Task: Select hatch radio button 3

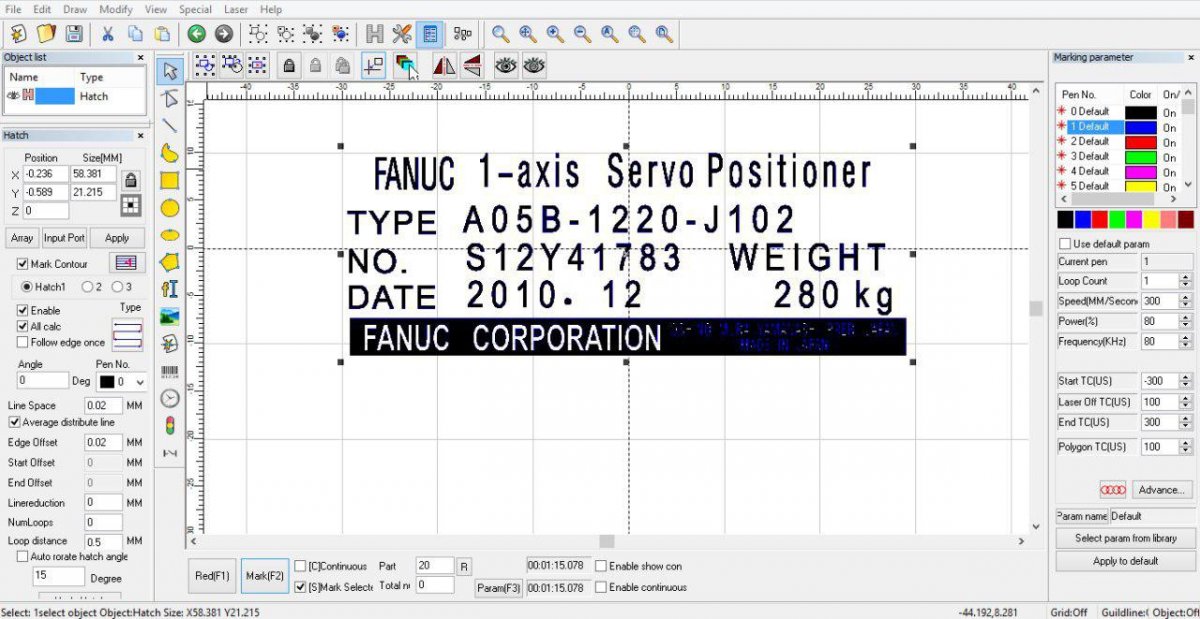Action: coord(117,286)
